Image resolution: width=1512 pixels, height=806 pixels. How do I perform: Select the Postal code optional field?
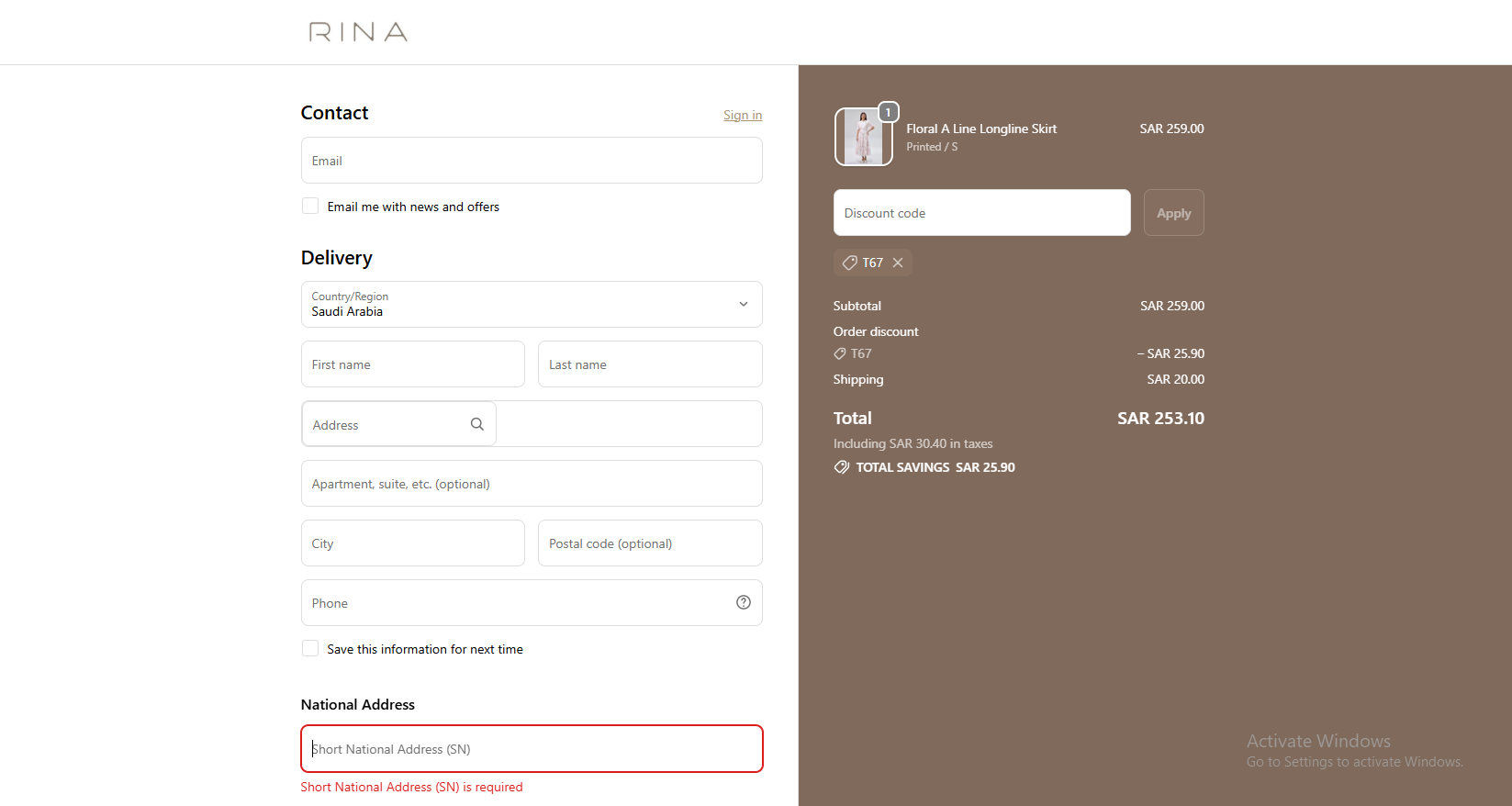click(650, 543)
